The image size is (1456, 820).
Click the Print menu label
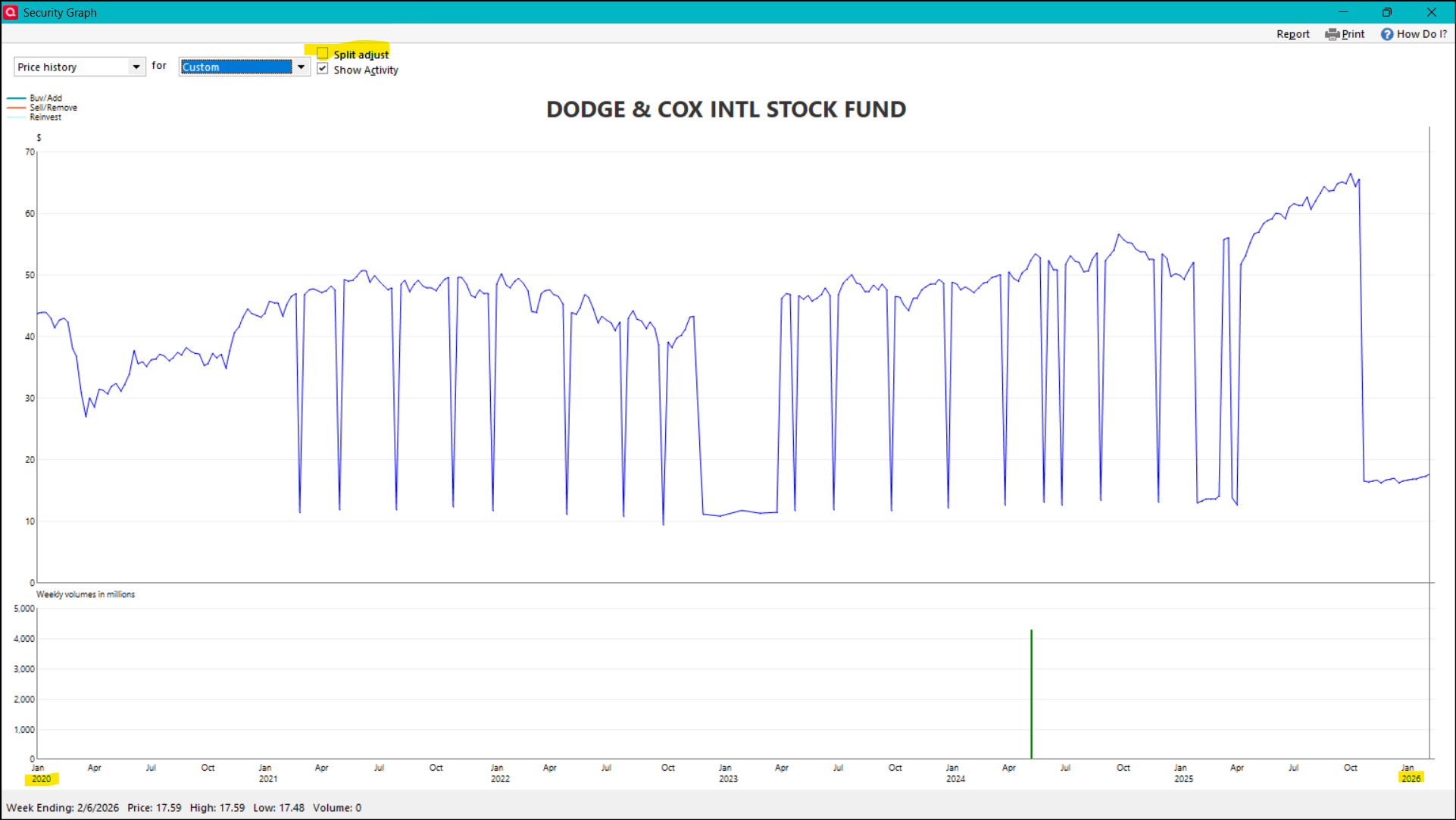[1353, 34]
